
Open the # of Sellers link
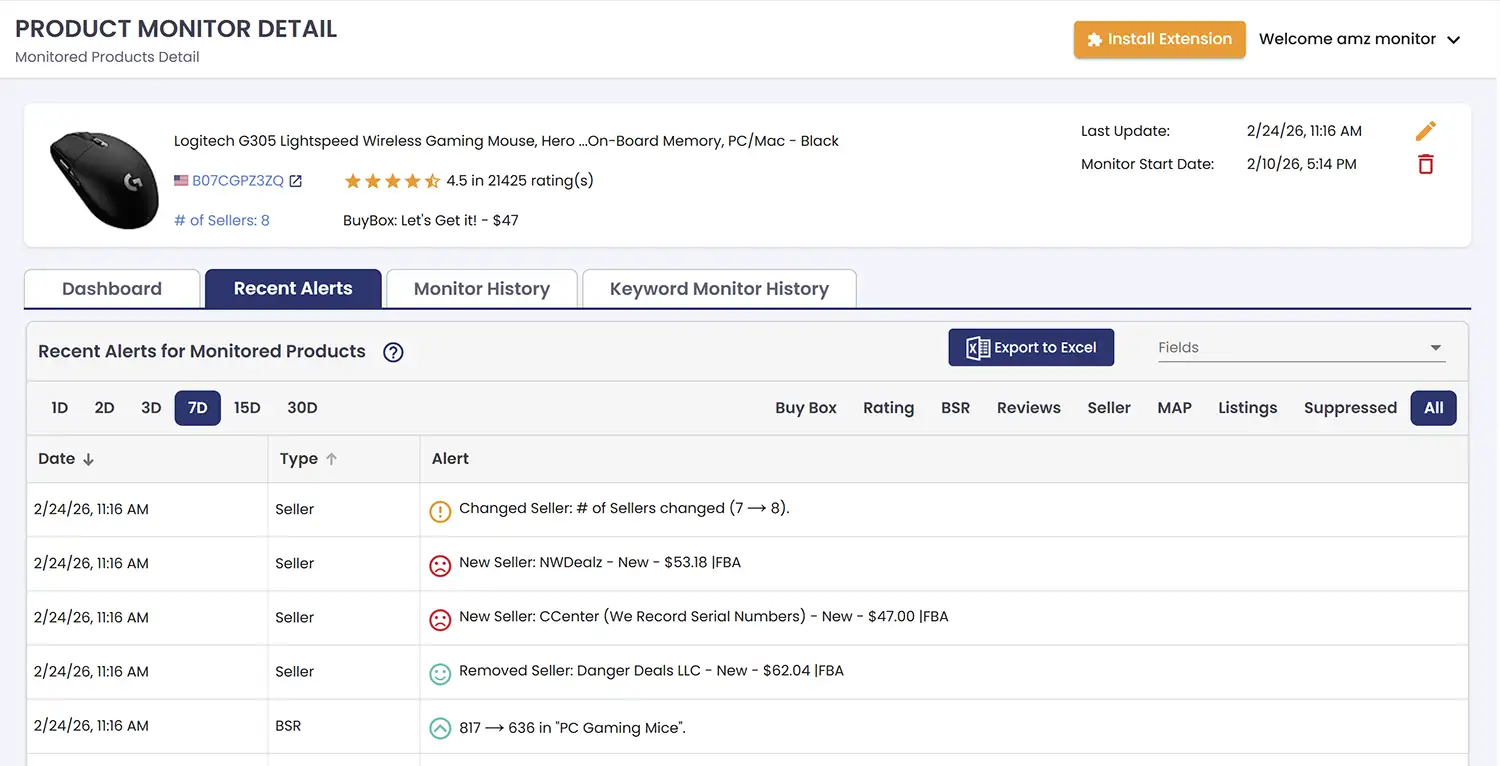click(x=221, y=220)
